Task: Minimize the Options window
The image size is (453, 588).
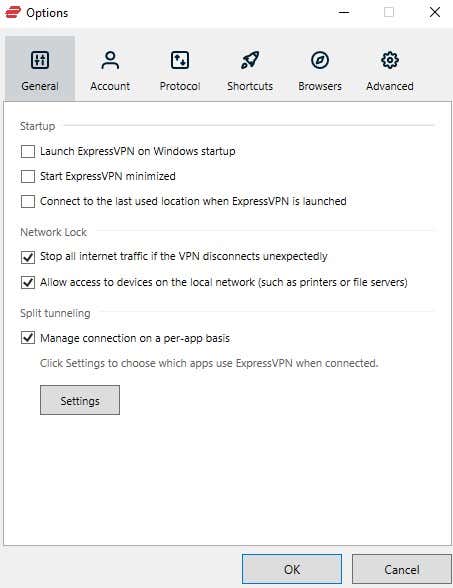Action: click(344, 12)
